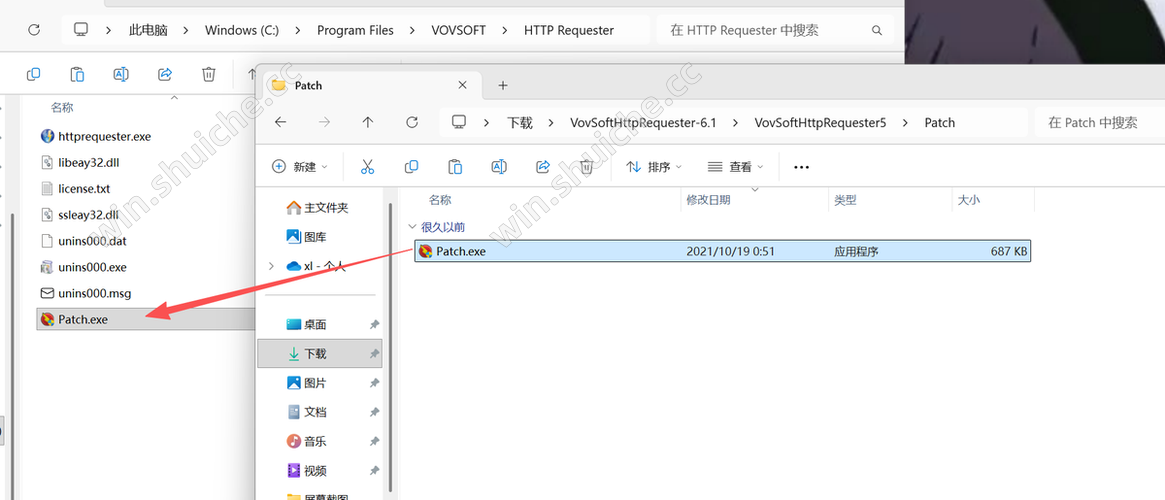The image size is (1165, 500).
Task: Refresh the Patch folder window
Action: pyautogui.click(x=412, y=123)
